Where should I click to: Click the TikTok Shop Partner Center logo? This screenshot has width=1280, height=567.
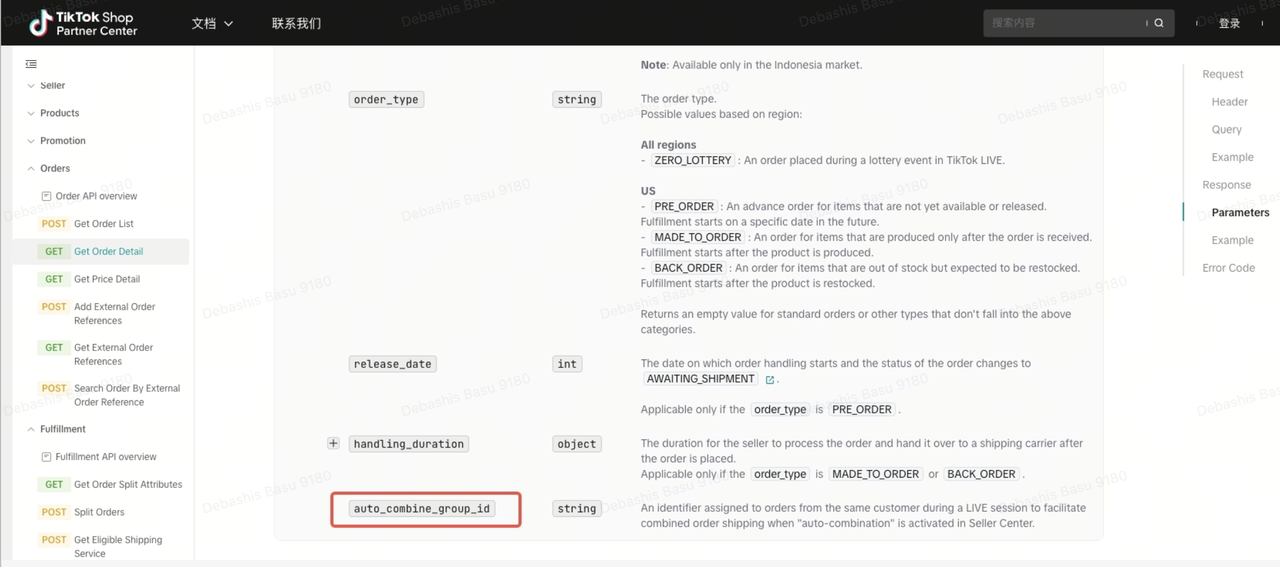82,23
